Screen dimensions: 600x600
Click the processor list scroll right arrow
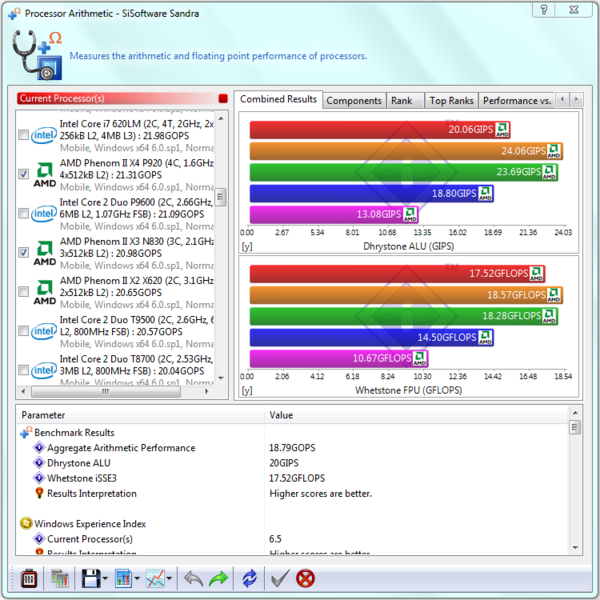click(207, 391)
